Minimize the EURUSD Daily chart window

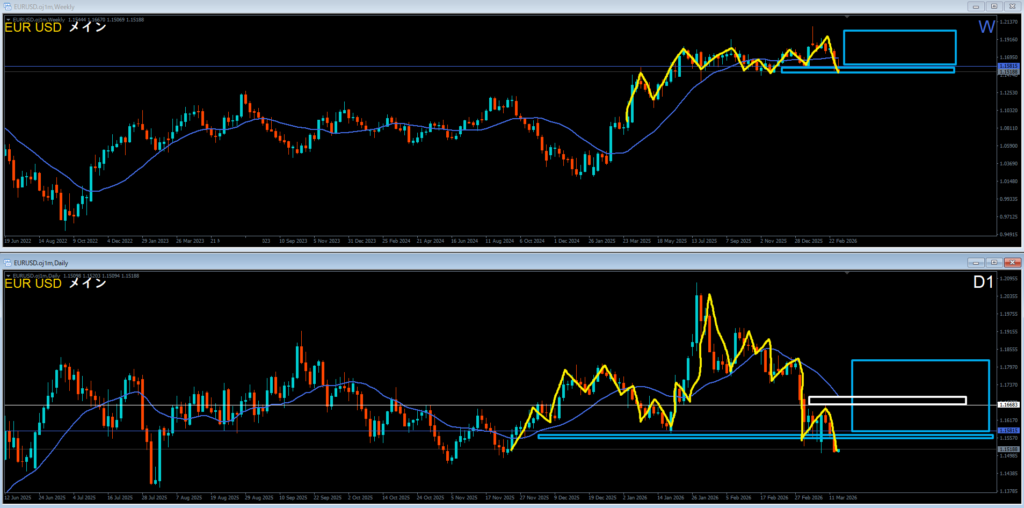pyautogui.click(x=978, y=262)
